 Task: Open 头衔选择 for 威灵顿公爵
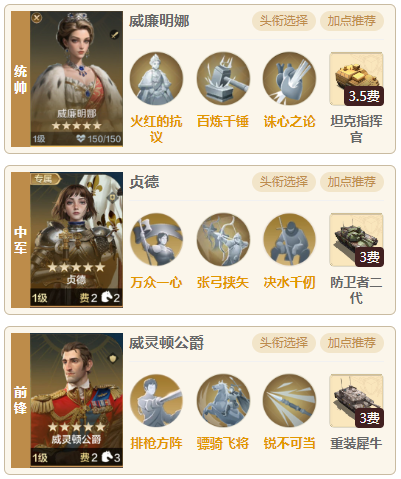(x=284, y=343)
